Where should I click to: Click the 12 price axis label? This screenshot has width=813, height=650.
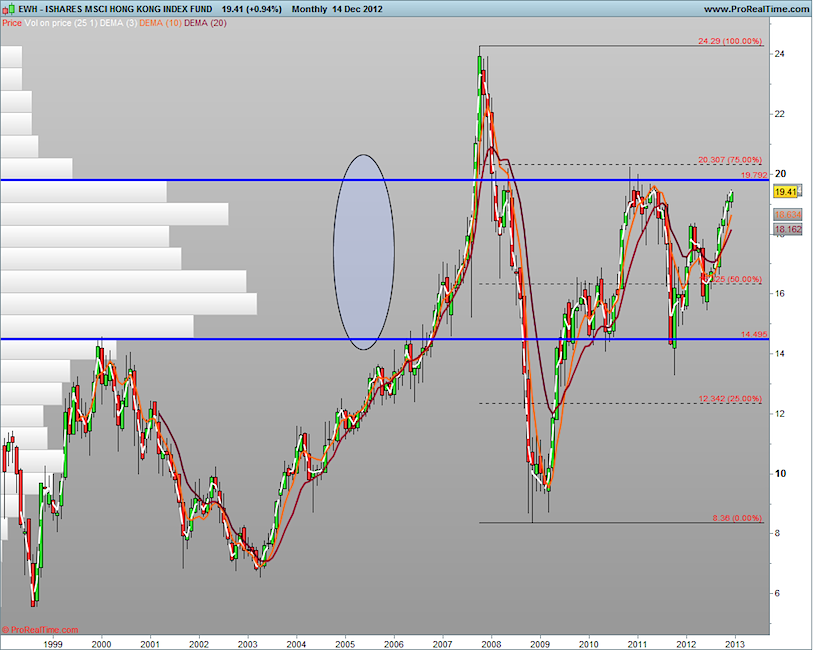click(x=779, y=414)
